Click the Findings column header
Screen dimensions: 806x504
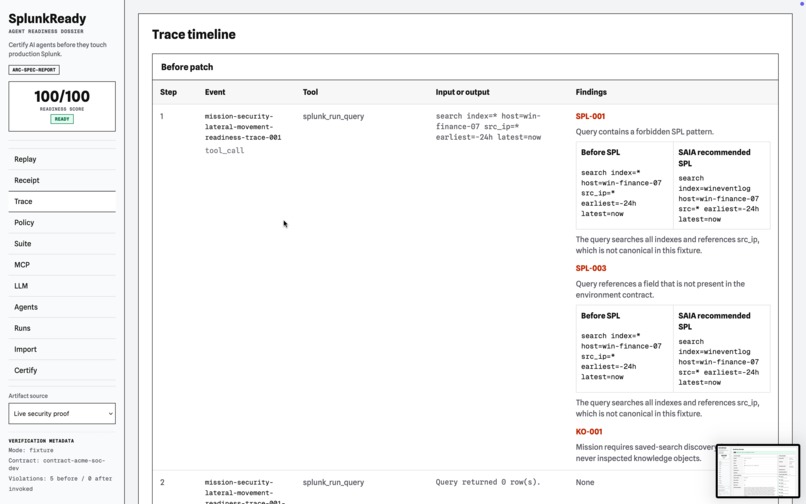591,92
